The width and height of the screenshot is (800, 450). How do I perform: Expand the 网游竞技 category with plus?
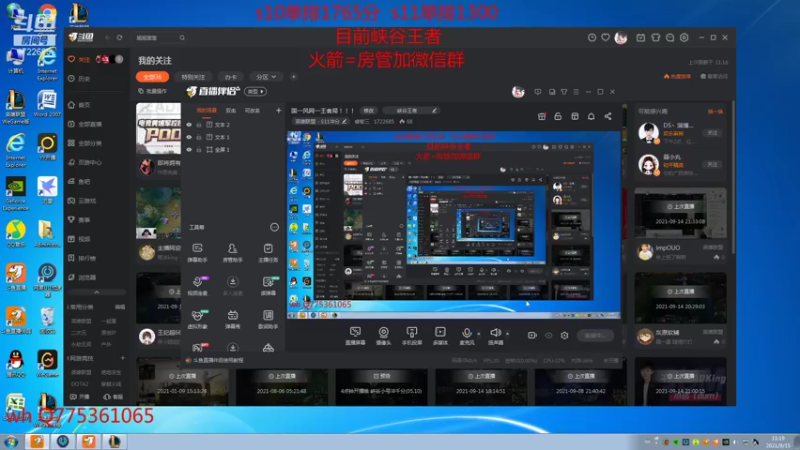pyautogui.click(x=122, y=358)
